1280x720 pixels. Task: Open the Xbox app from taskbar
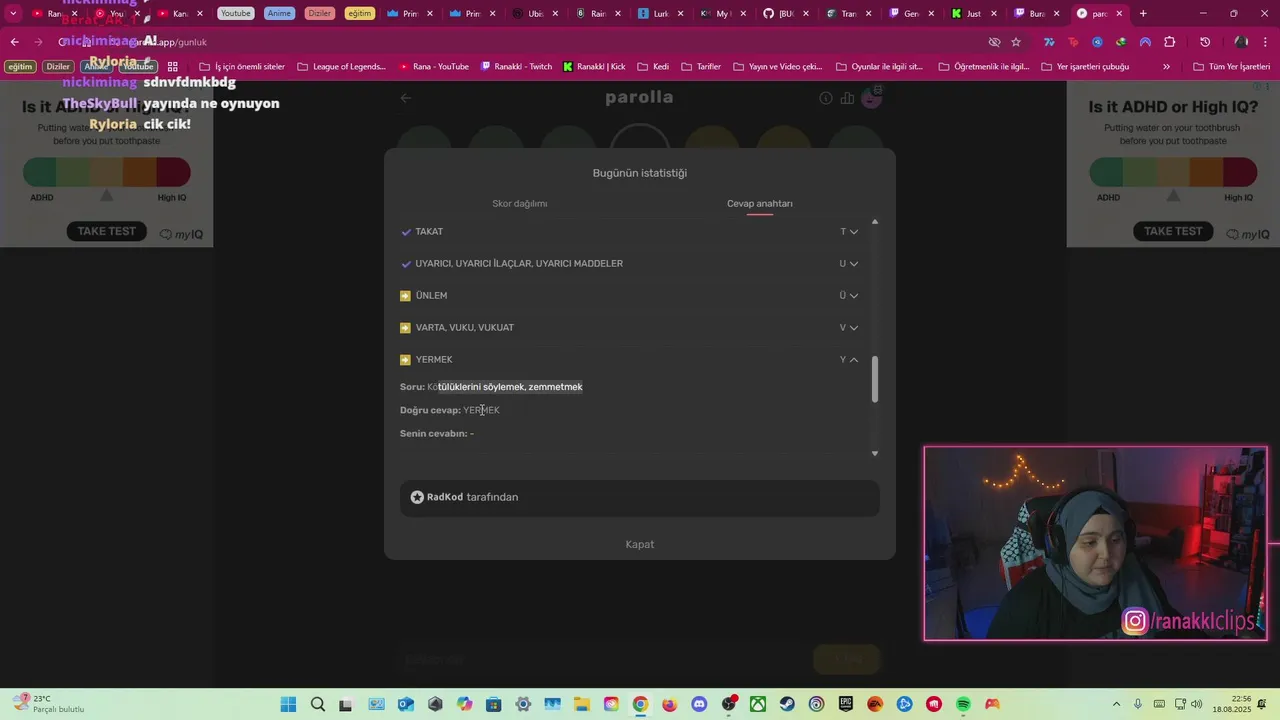click(x=758, y=704)
